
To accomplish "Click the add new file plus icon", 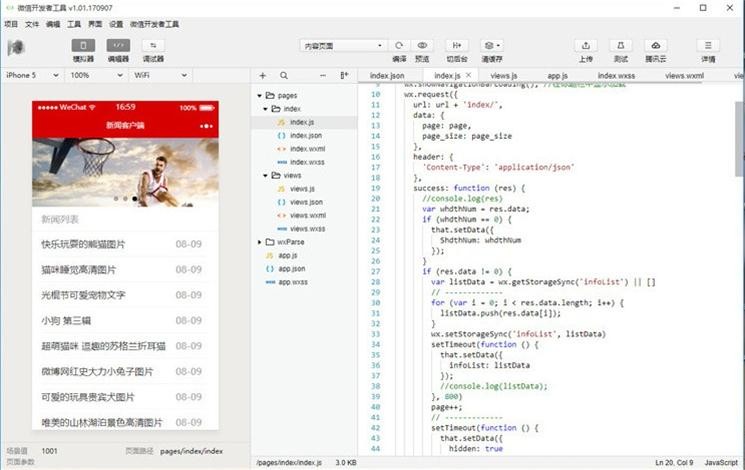I will point(263,76).
